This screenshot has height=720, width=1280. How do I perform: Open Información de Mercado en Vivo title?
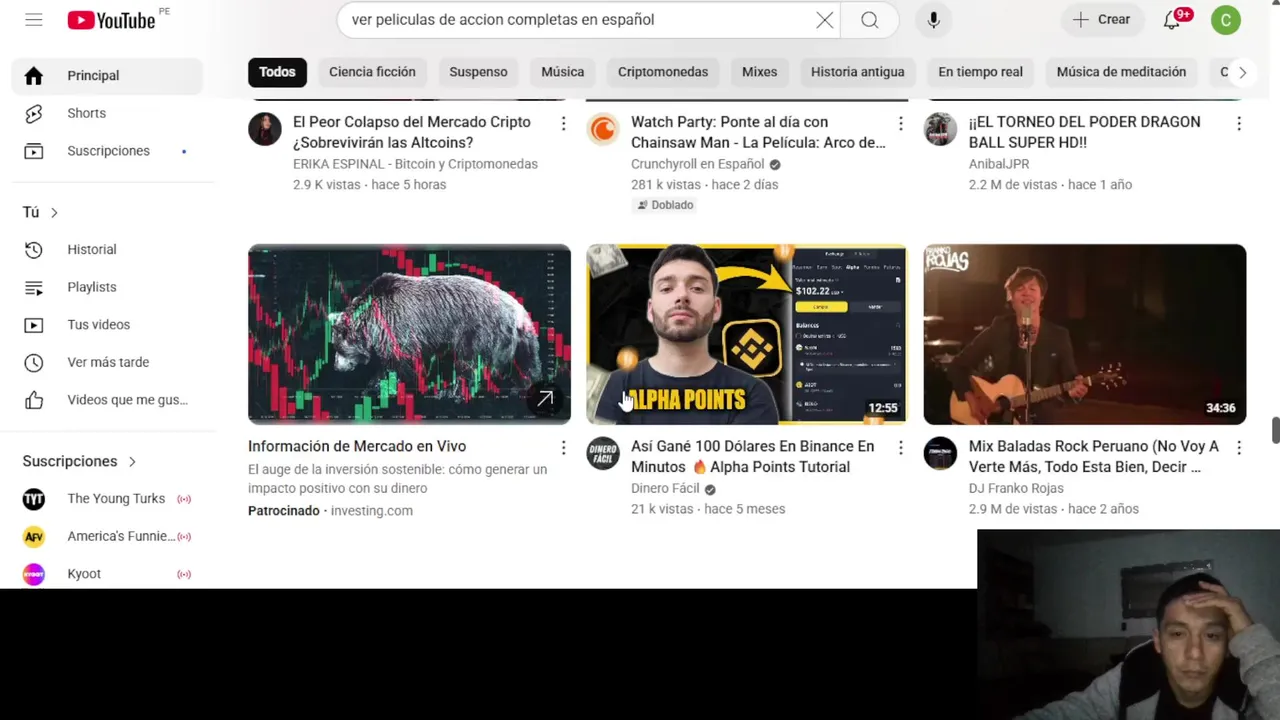point(357,446)
